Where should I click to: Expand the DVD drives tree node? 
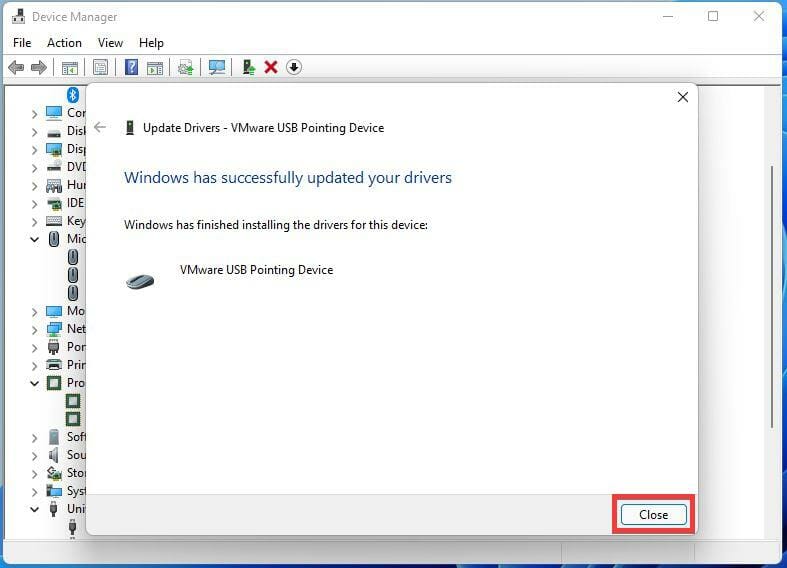click(34, 168)
